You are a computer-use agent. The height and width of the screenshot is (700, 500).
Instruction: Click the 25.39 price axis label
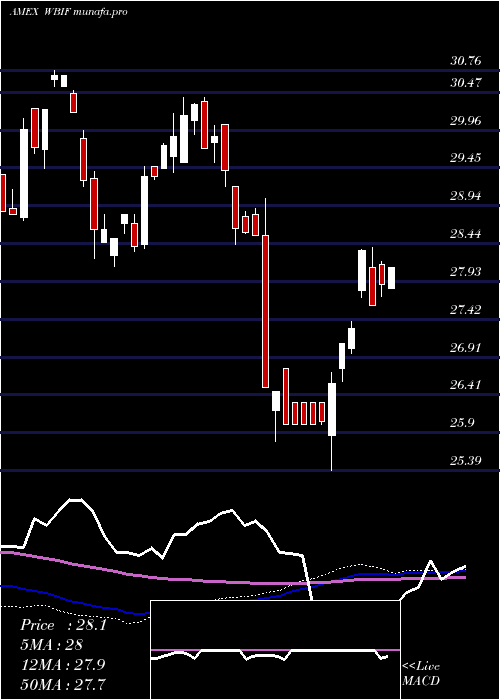coord(466,460)
